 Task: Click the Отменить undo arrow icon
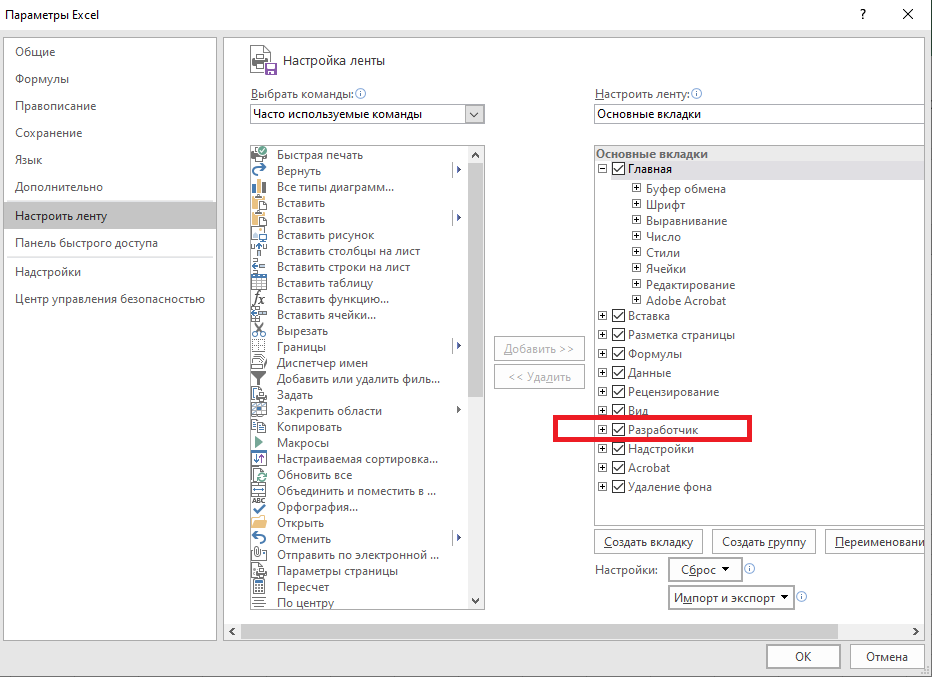coord(259,539)
